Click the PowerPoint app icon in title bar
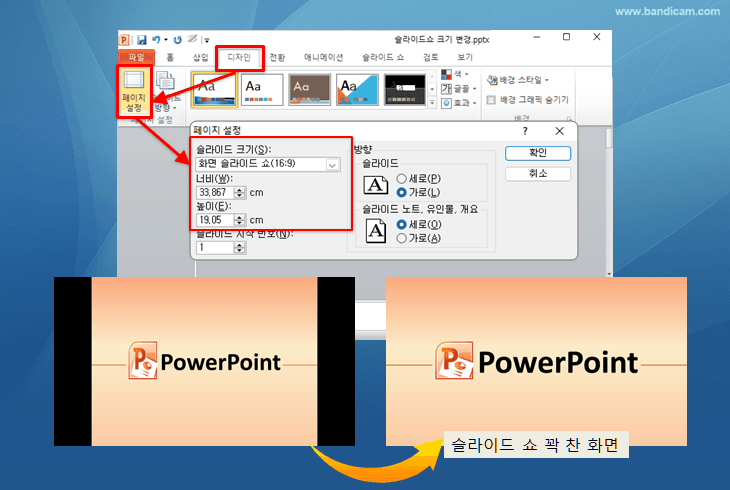Image resolution: width=730 pixels, height=490 pixels. click(124, 40)
